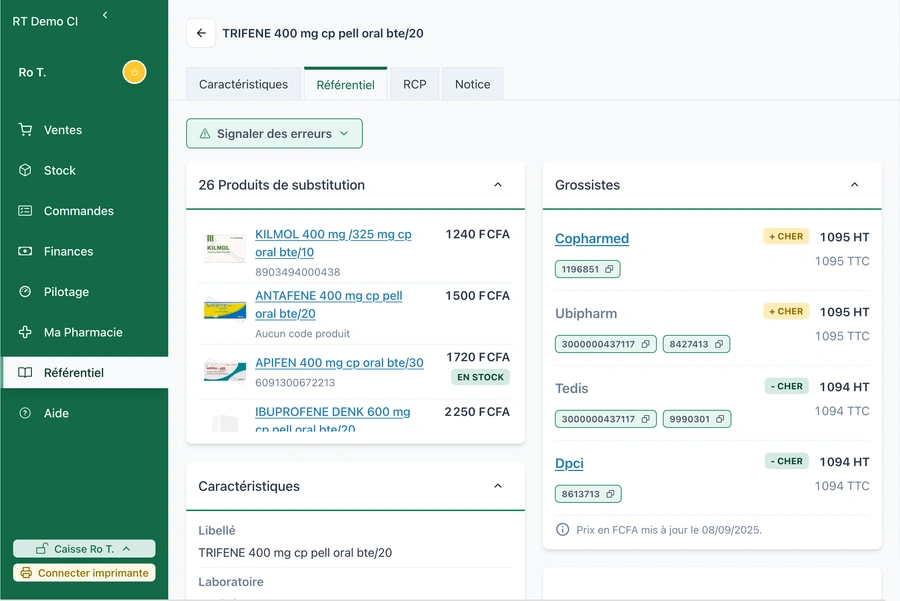The height and width of the screenshot is (601, 900).
Task: Click the back arrow button
Action: [x=201, y=33]
